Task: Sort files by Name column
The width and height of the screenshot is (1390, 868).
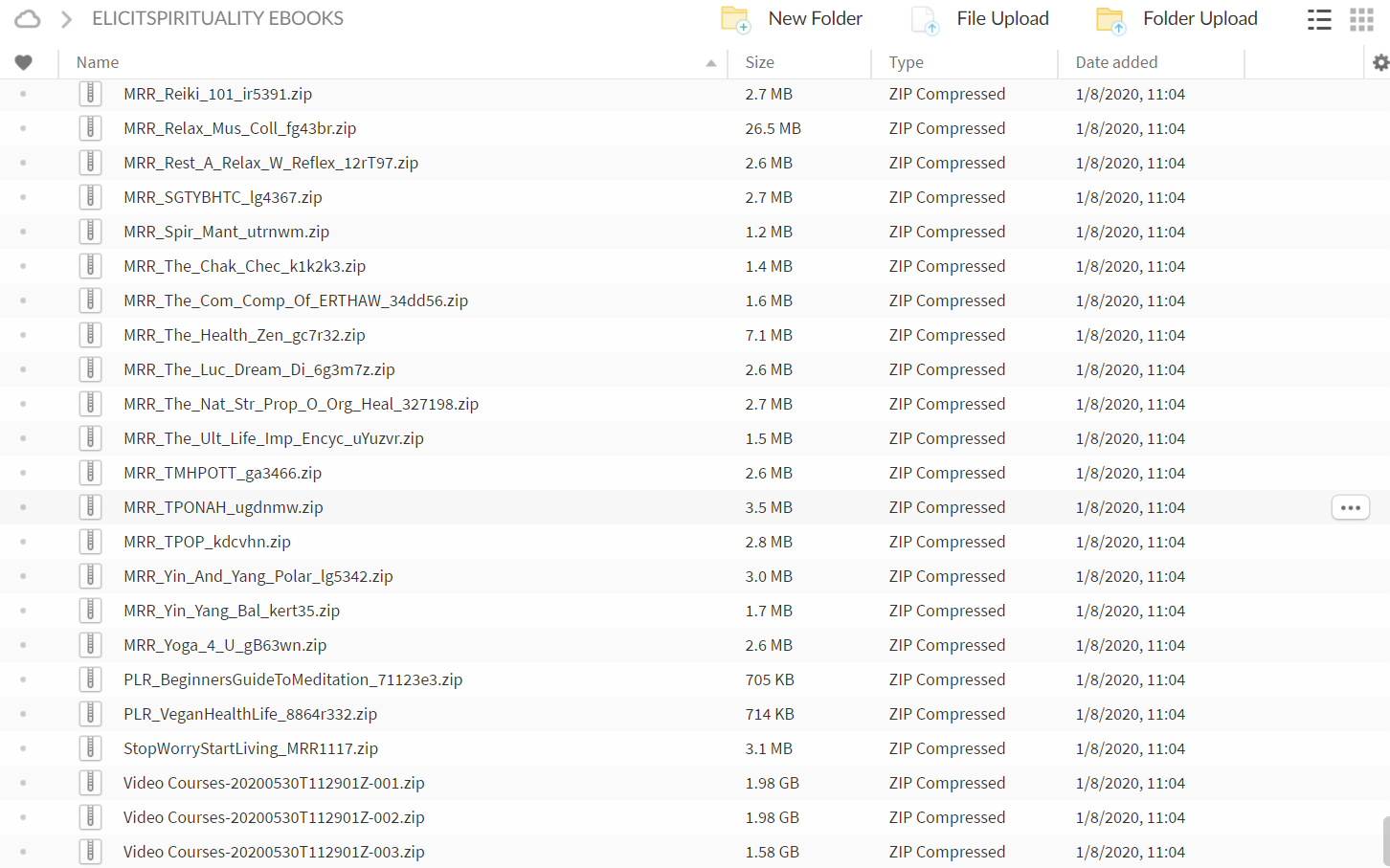Action: point(98,62)
